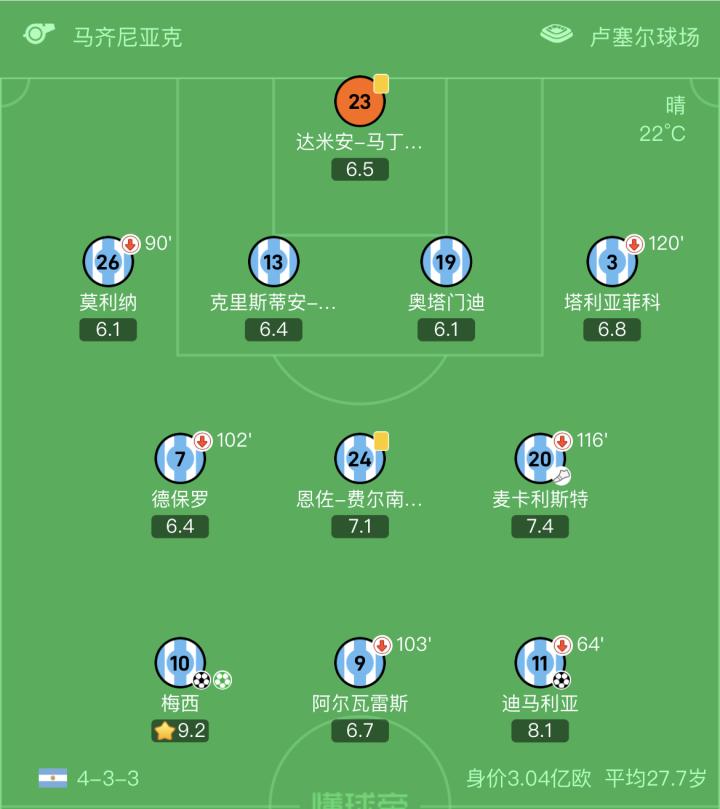Click the 8.1 rating badge for 迪马利亚
The width and height of the screenshot is (720, 809).
click(x=540, y=731)
